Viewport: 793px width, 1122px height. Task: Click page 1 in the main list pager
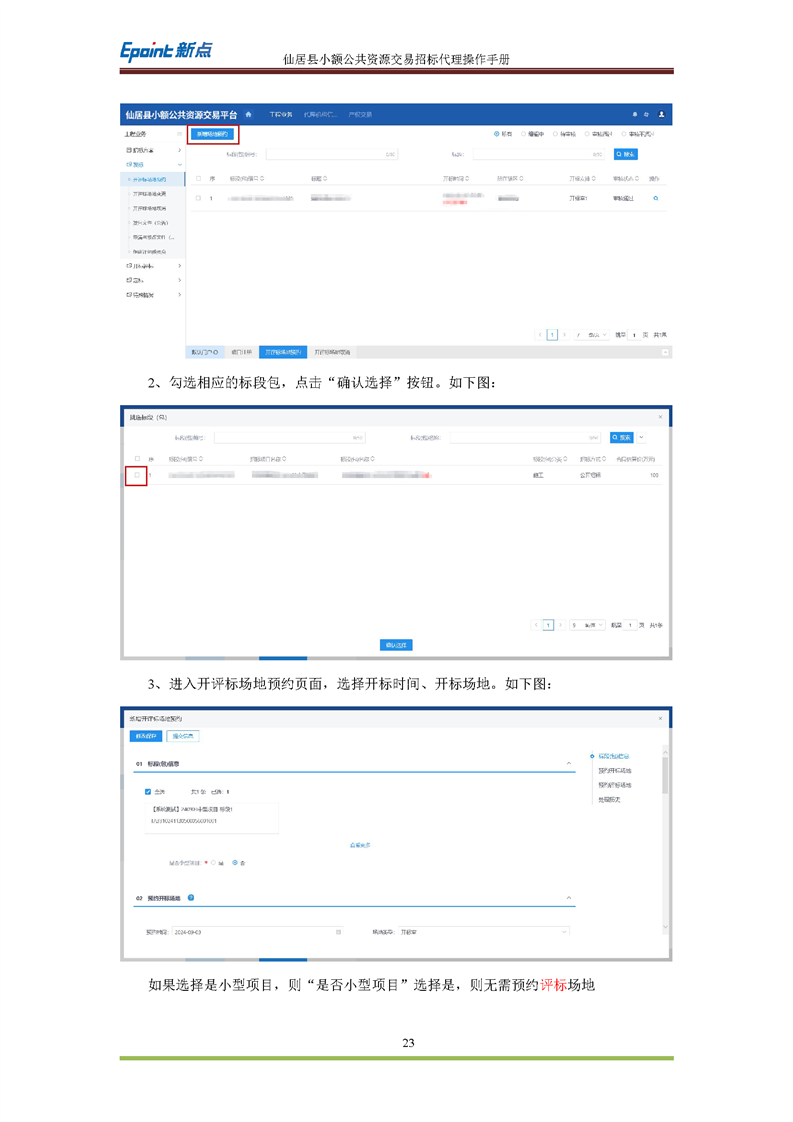coord(552,335)
